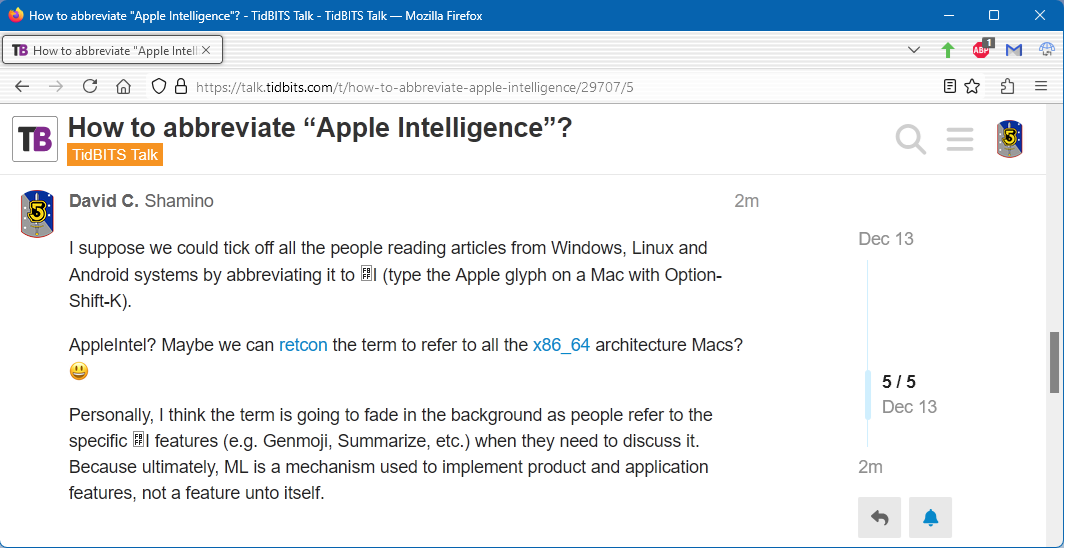Open your user avatar menu in header
The image size is (1065, 548).
pyautogui.click(x=1010, y=139)
